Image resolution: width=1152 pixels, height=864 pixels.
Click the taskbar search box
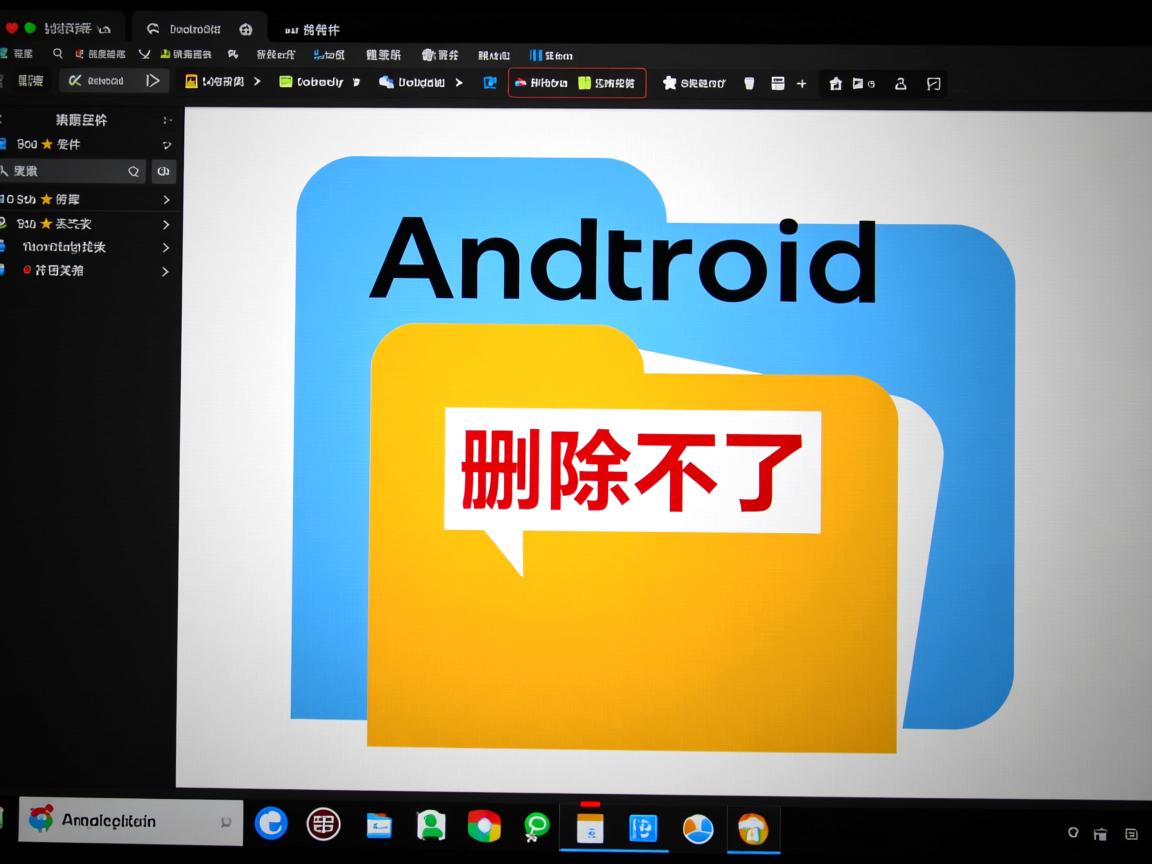(130, 822)
